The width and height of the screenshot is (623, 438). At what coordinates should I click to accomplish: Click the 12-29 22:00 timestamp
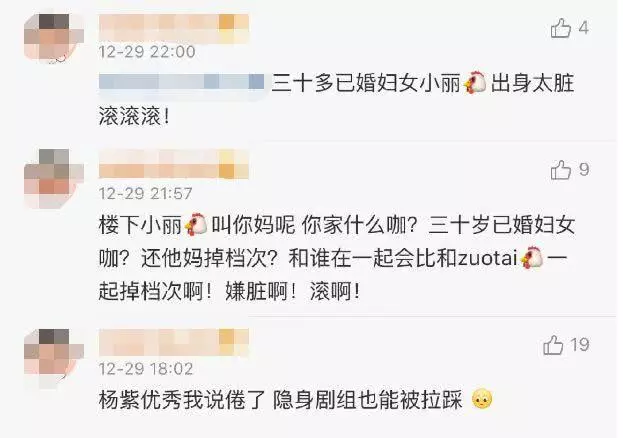tap(147, 52)
